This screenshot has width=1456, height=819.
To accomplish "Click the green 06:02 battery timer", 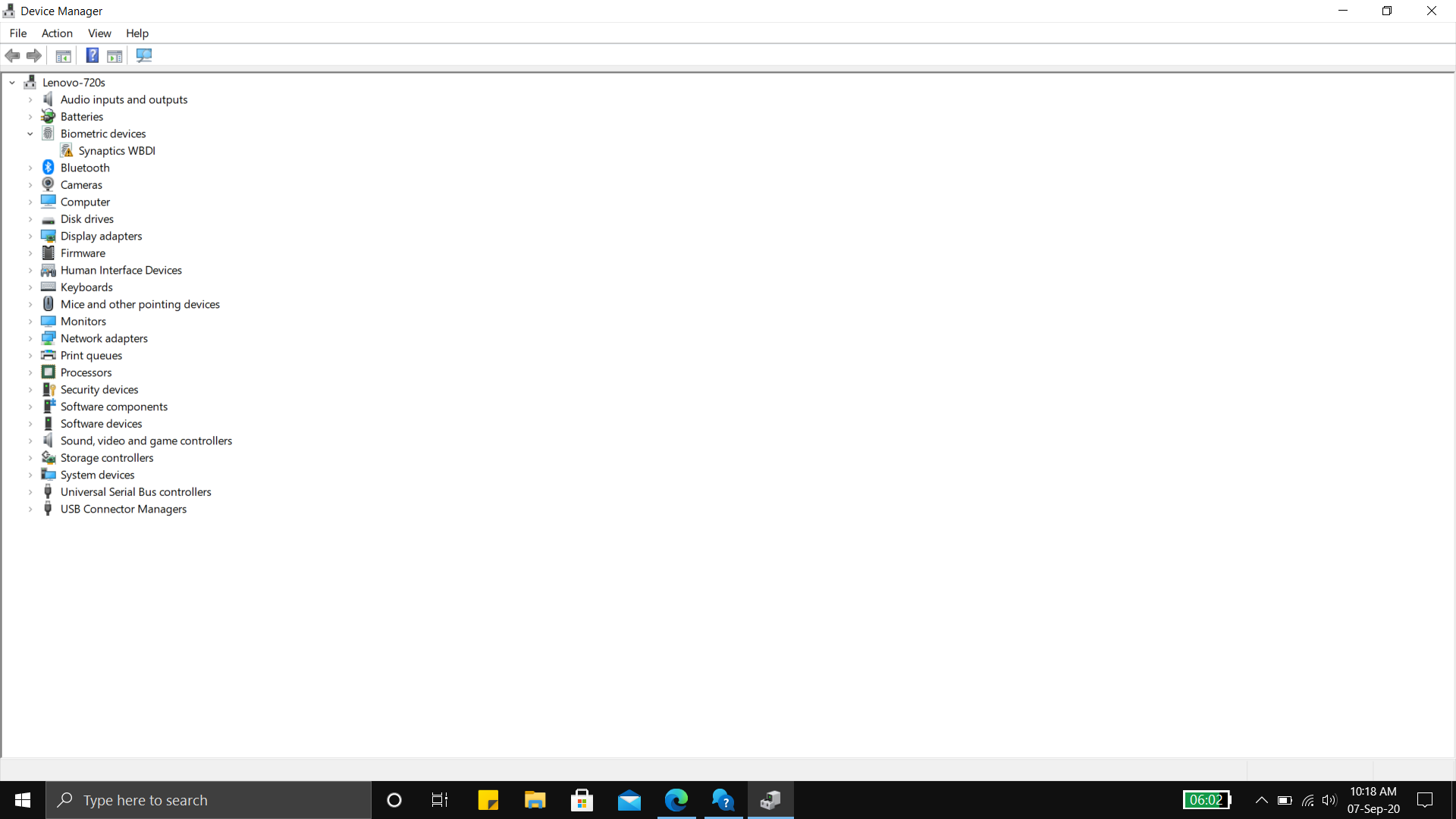I will click(x=1206, y=800).
